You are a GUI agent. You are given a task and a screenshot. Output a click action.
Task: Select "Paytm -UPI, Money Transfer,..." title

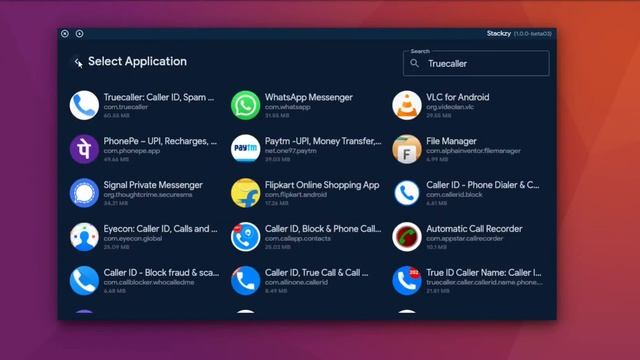[x=323, y=141]
